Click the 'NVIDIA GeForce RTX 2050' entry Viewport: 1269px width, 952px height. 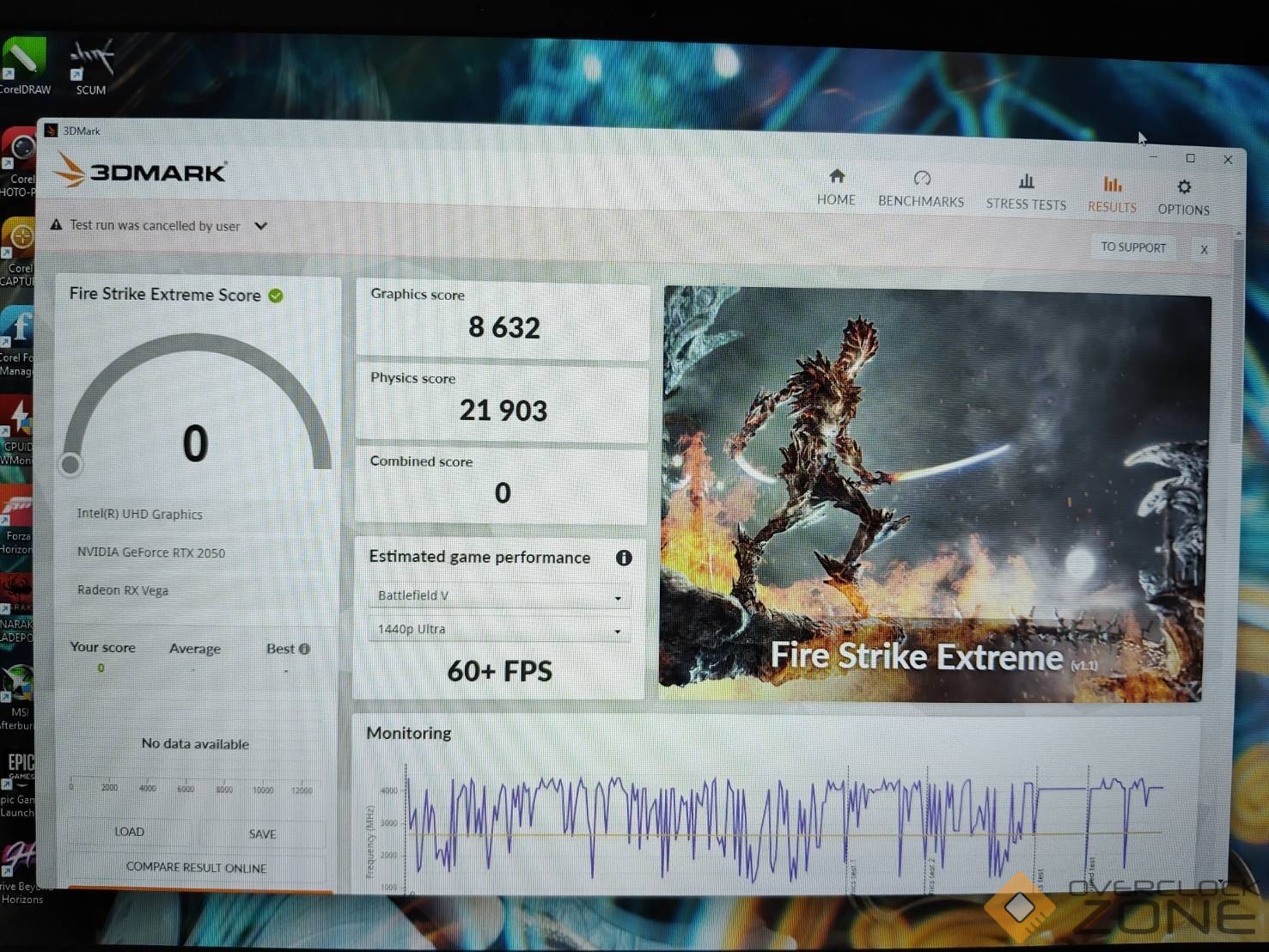pos(151,552)
